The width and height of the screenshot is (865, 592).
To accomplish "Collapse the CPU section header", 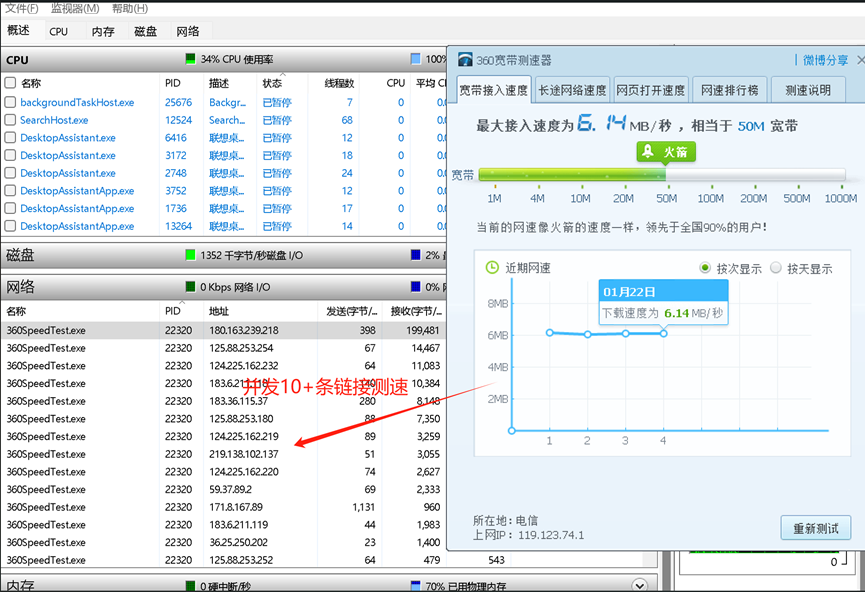I will coord(223,60).
